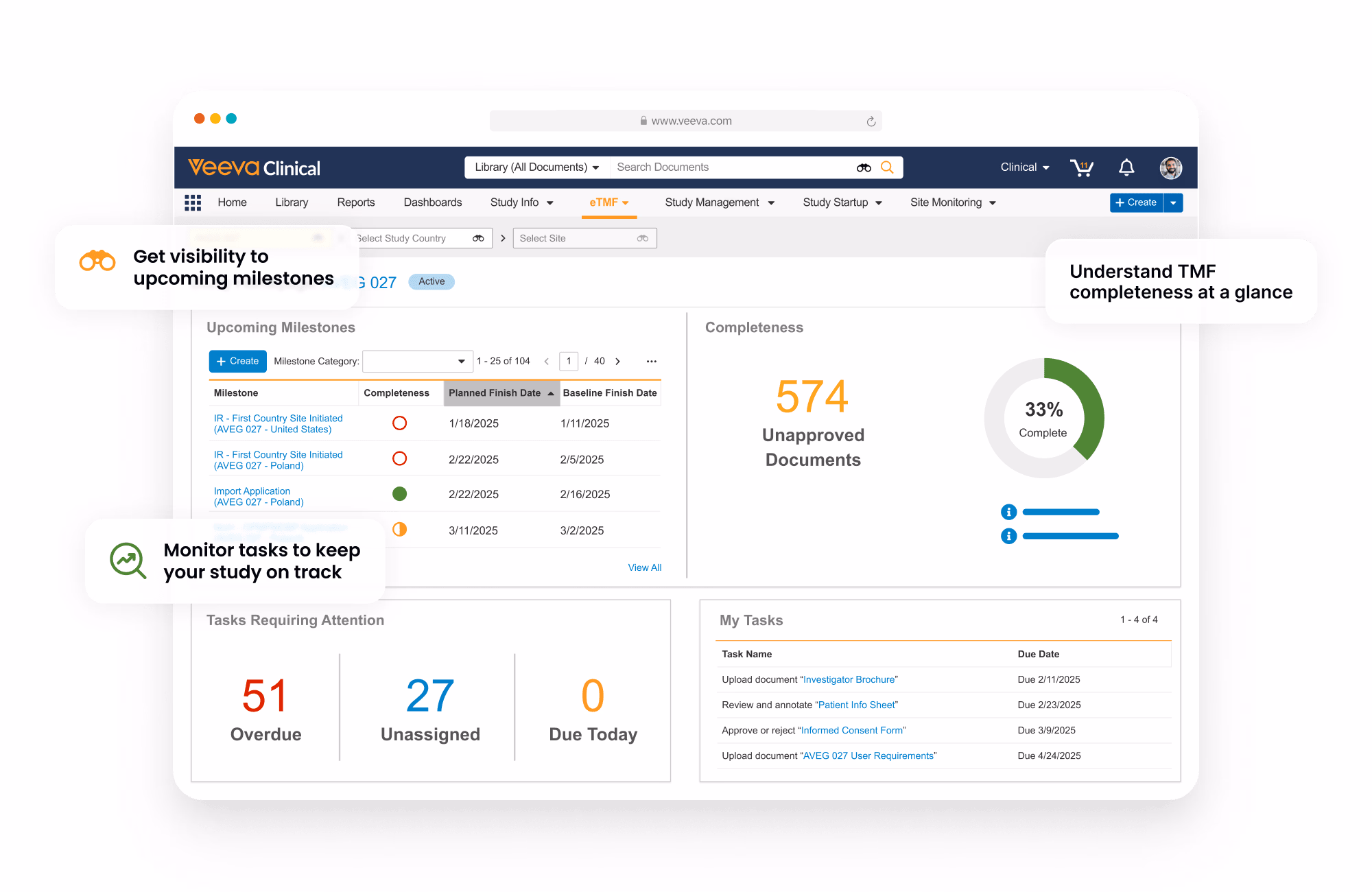Click View All under Upcoming Milestones
Image resolution: width=1372 pixels, height=892 pixels.
[x=644, y=567]
